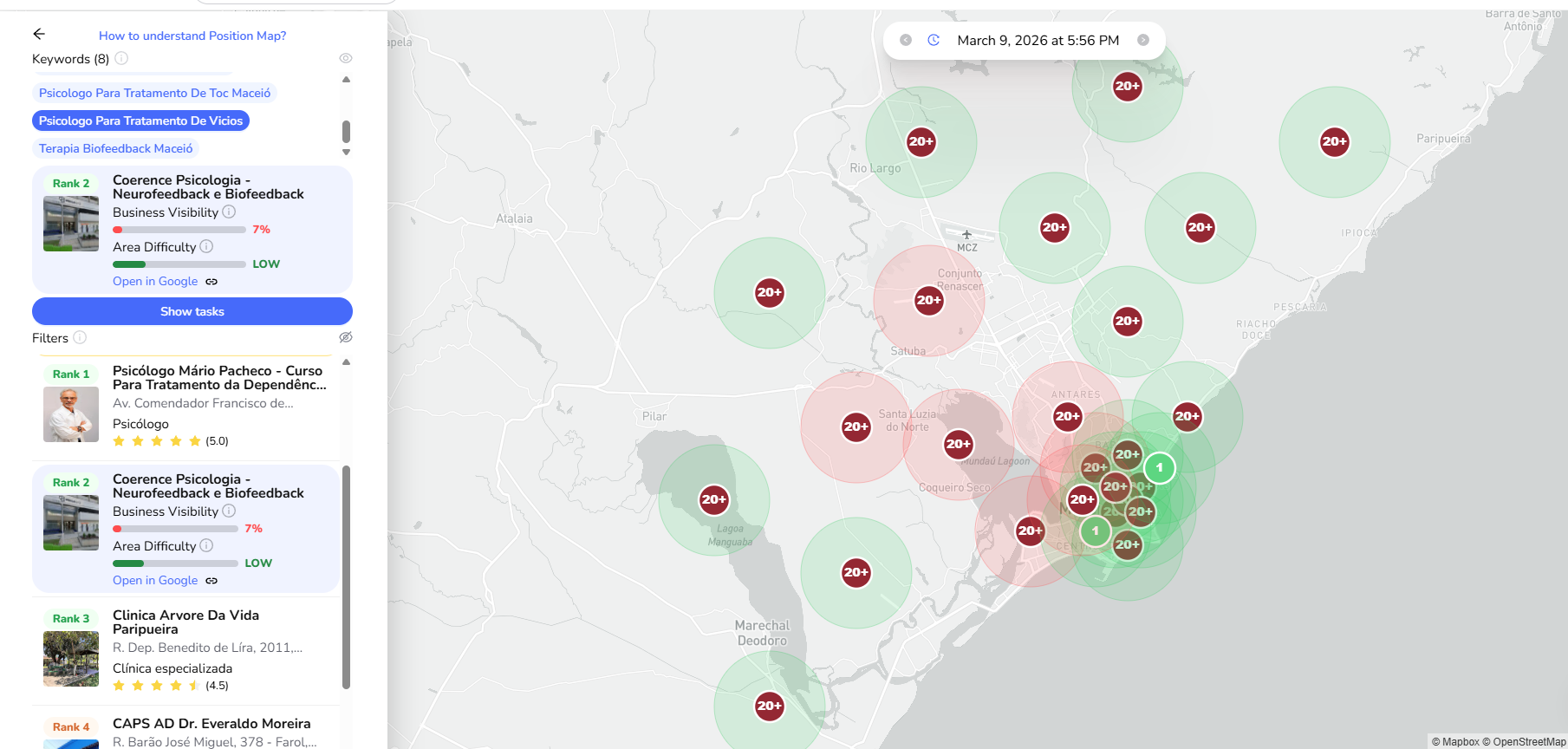Click the 20+ marker near Riacho Doce
The width and height of the screenshot is (1568, 749).
coord(1128,322)
